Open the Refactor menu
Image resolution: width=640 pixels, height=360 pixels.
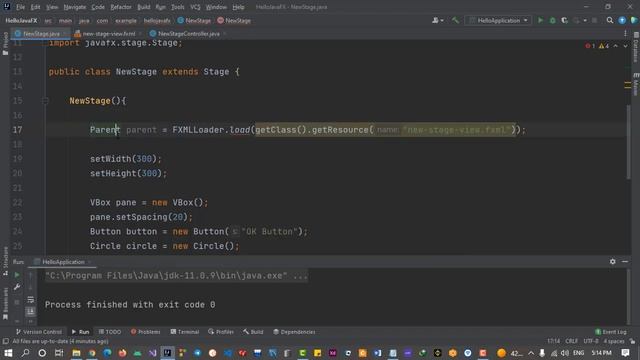coord(121,7)
